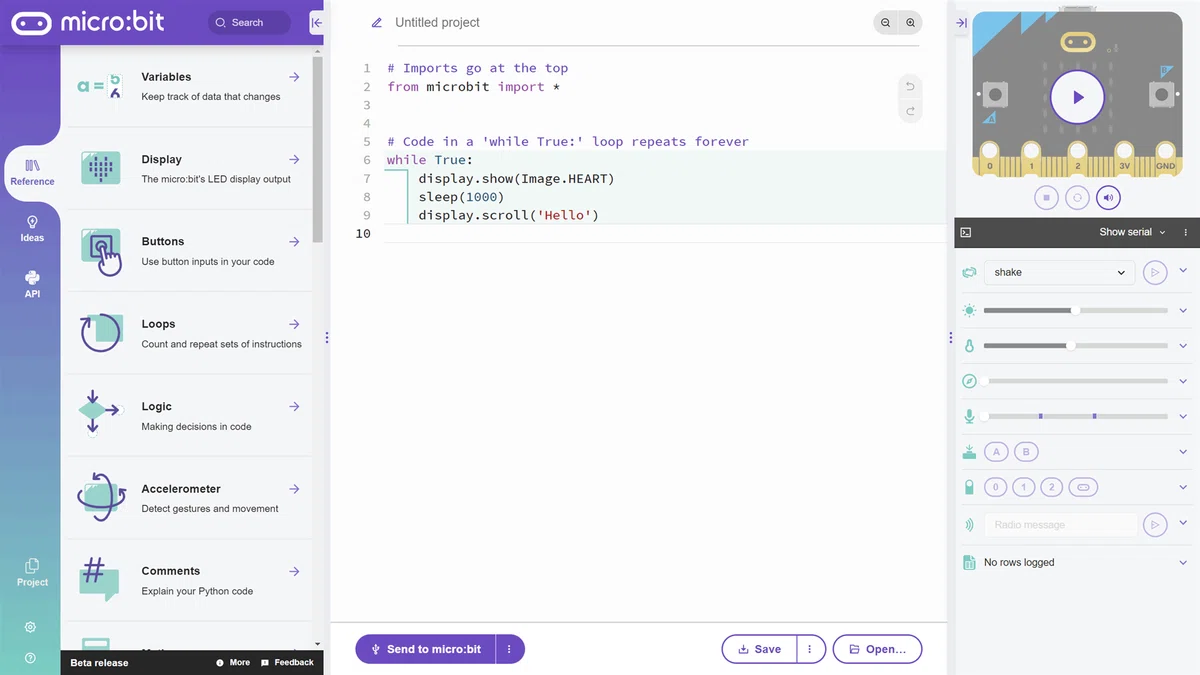Restart the simulator

1077,198
